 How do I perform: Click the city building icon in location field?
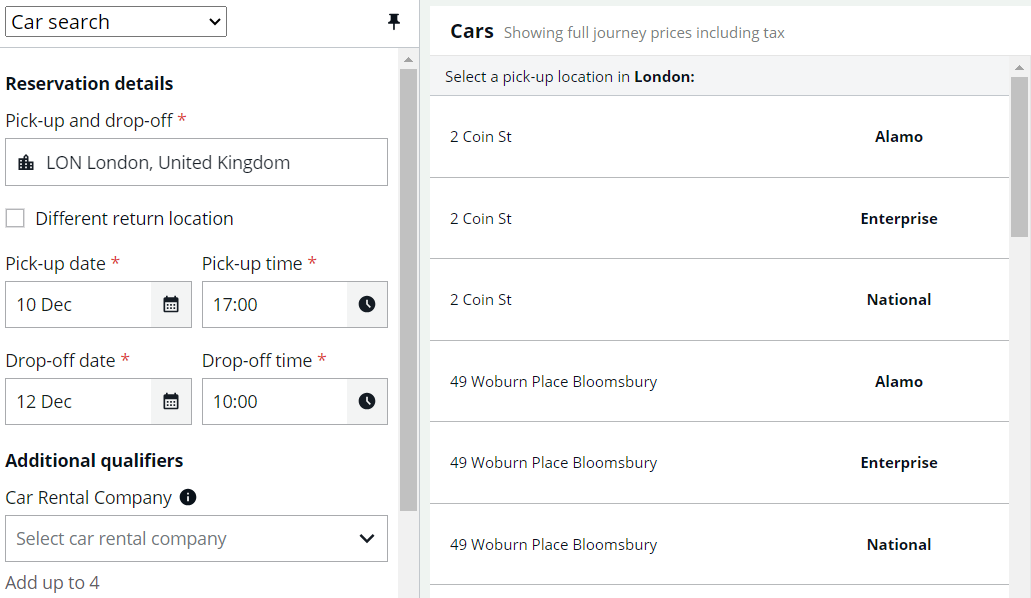[26, 162]
